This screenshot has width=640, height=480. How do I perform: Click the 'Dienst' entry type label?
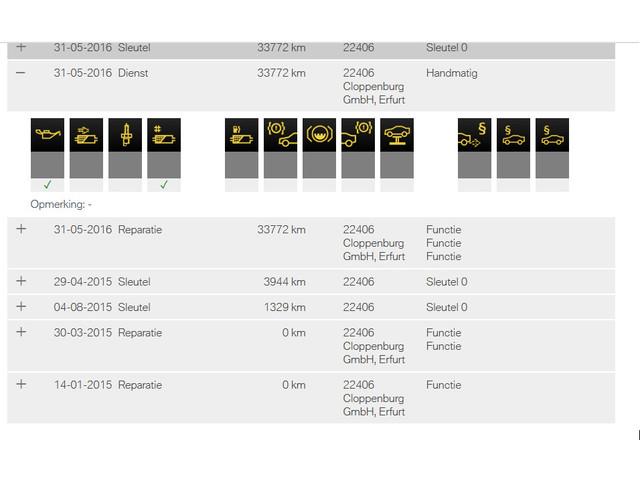[133, 73]
